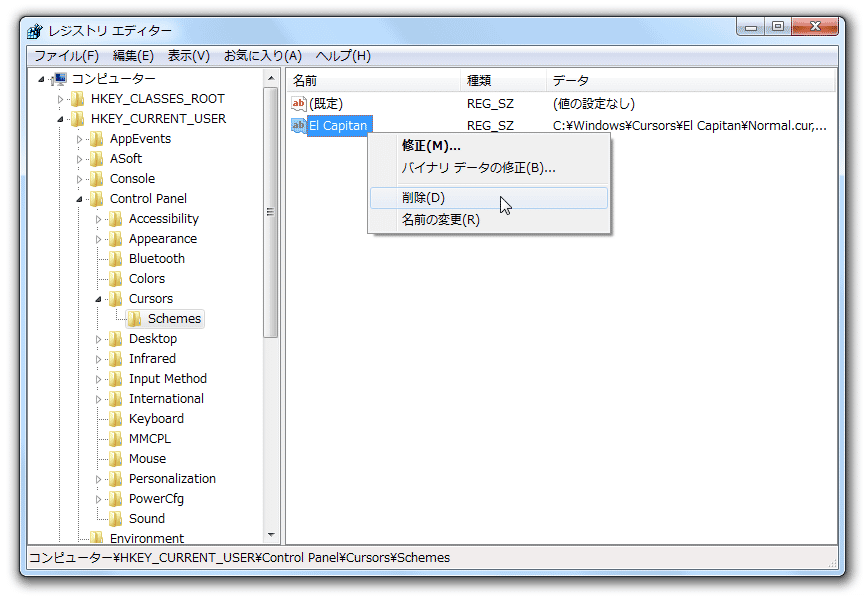Click the tree scrollbar up arrow
The image size is (867, 598).
(x=271, y=78)
